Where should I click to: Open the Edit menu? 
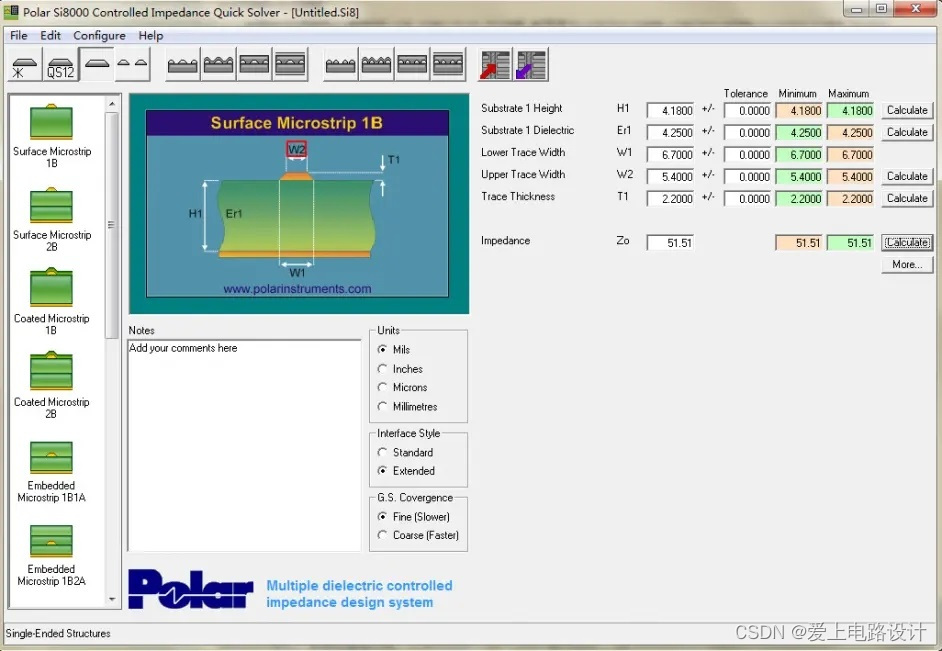tap(50, 35)
